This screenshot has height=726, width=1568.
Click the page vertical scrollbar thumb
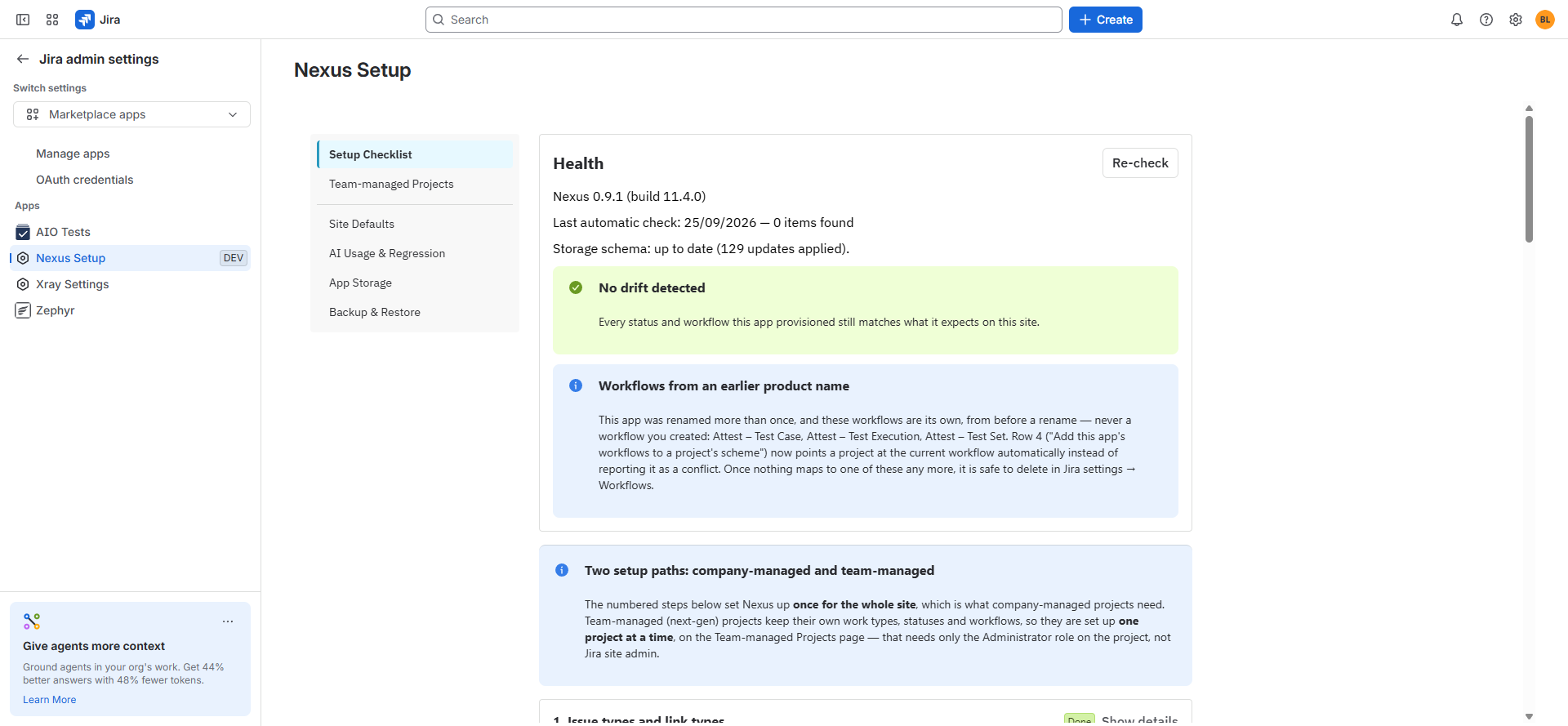point(1529,179)
